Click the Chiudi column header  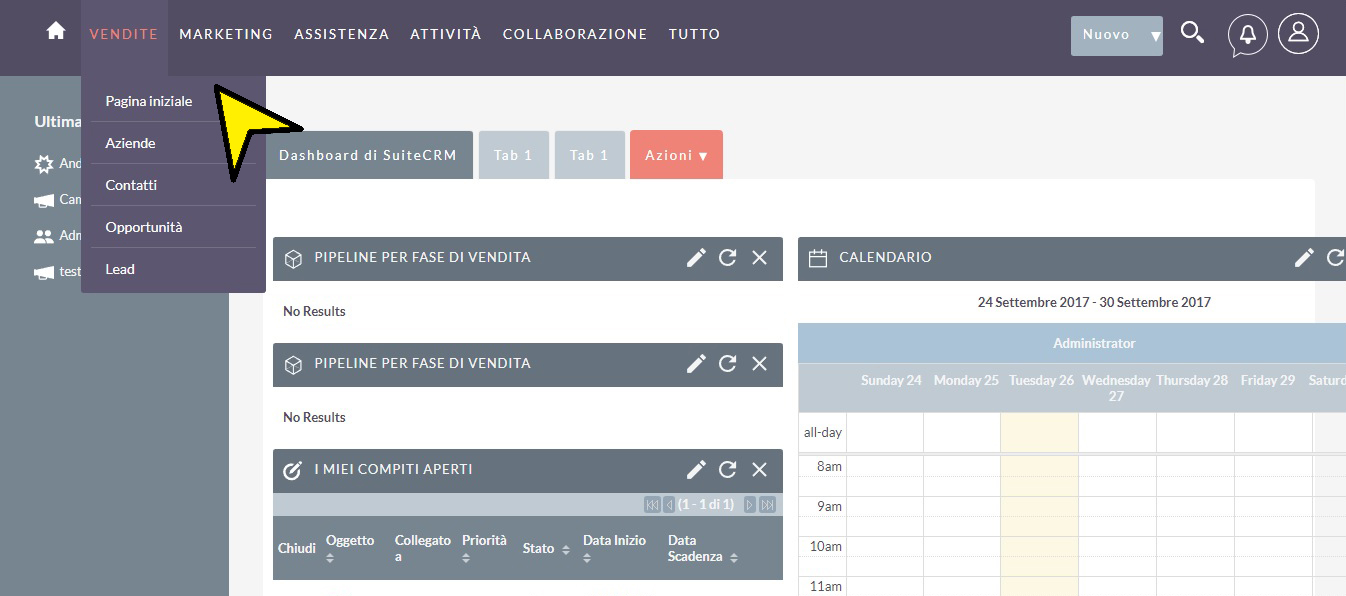point(297,549)
